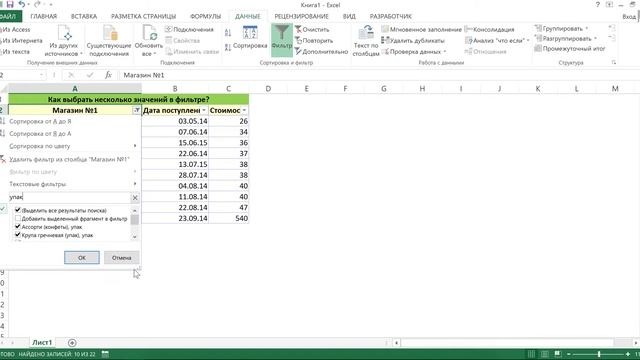Uncheck Крупа гречневая (упак), упак

[x=18, y=235]
